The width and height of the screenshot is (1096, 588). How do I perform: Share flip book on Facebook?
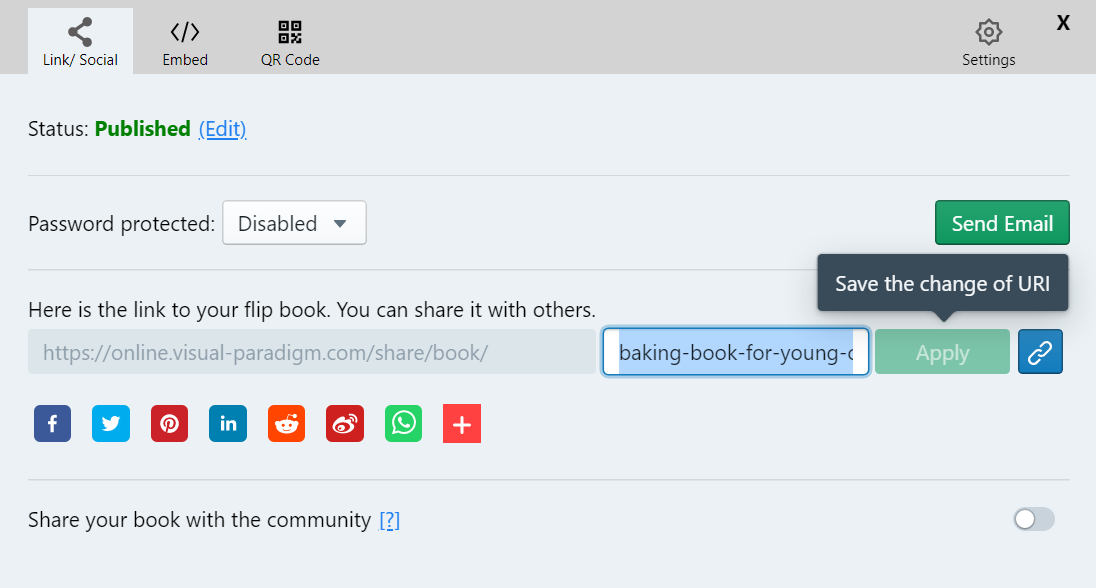[52, 423]
